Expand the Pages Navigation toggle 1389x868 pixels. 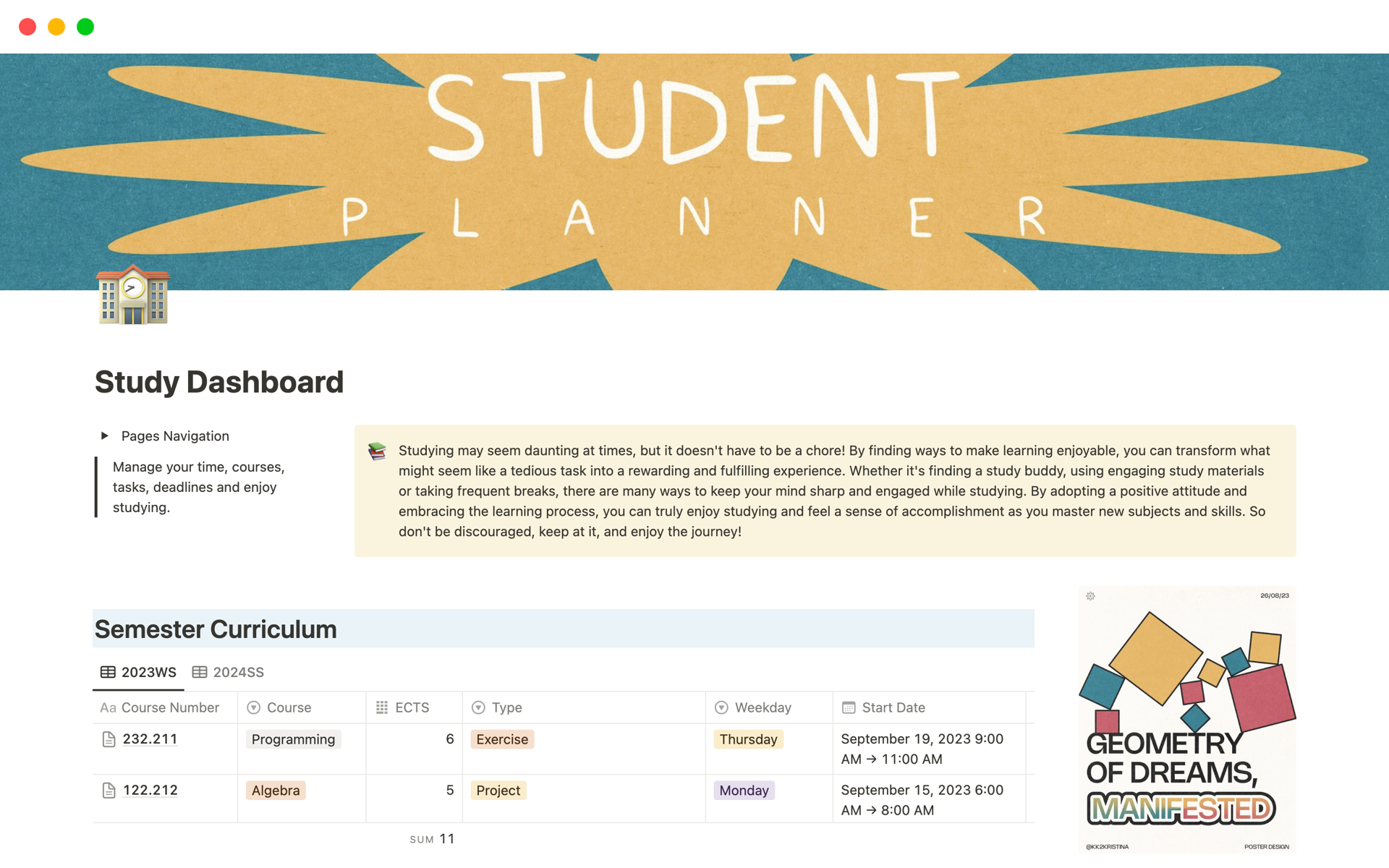[105, 436]
